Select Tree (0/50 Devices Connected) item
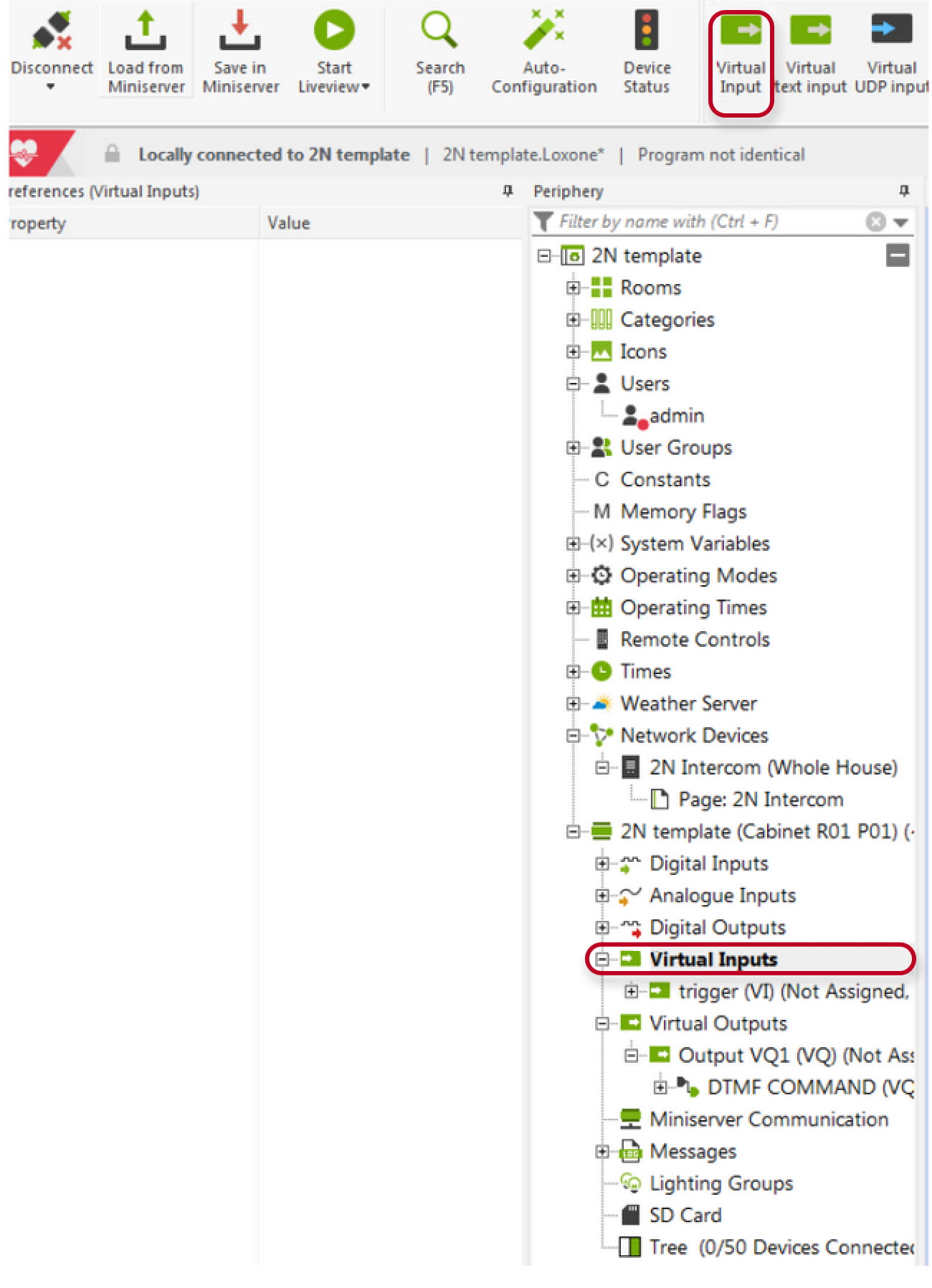 [x=781, y=1247]
